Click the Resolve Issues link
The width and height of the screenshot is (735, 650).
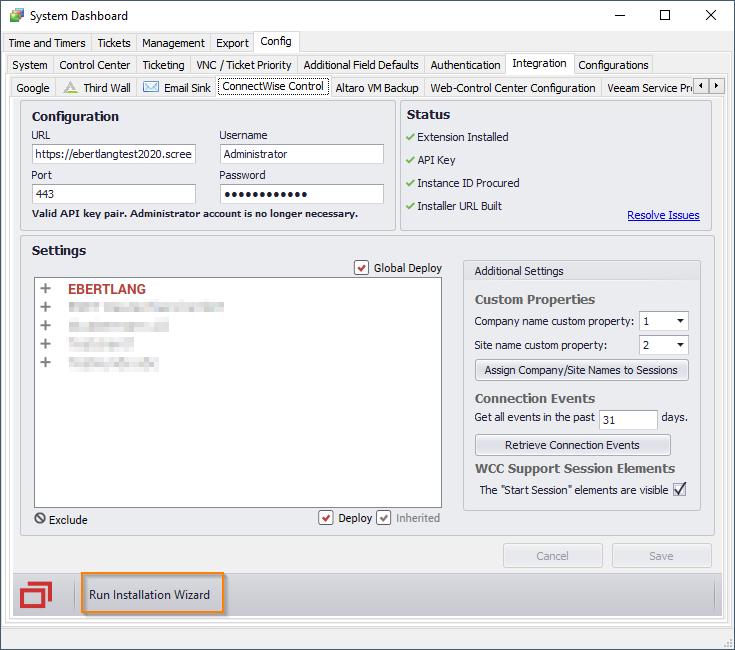[x=663, y=215]
